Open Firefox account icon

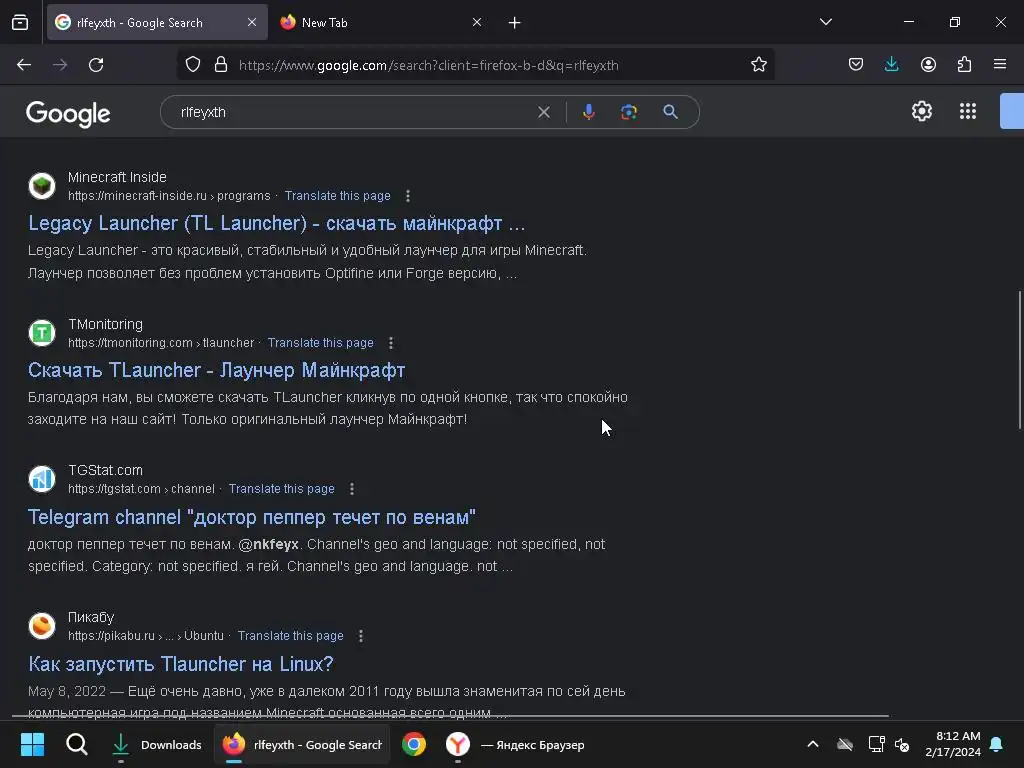coord(928,65)
